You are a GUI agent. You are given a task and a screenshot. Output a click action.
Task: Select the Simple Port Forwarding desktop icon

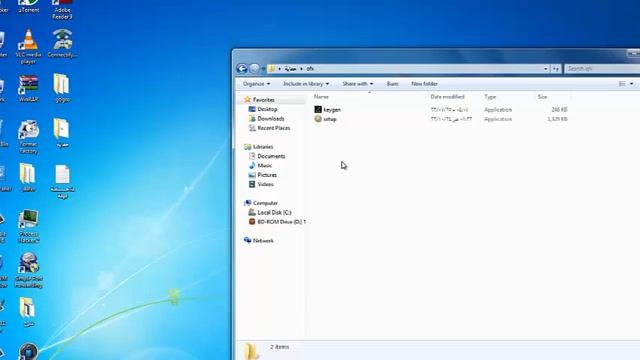tap(29, 270)
